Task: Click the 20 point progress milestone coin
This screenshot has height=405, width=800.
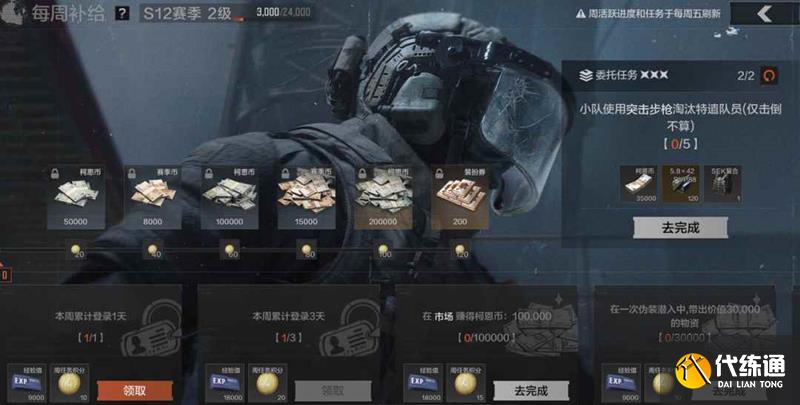Action: pos(77,250)
